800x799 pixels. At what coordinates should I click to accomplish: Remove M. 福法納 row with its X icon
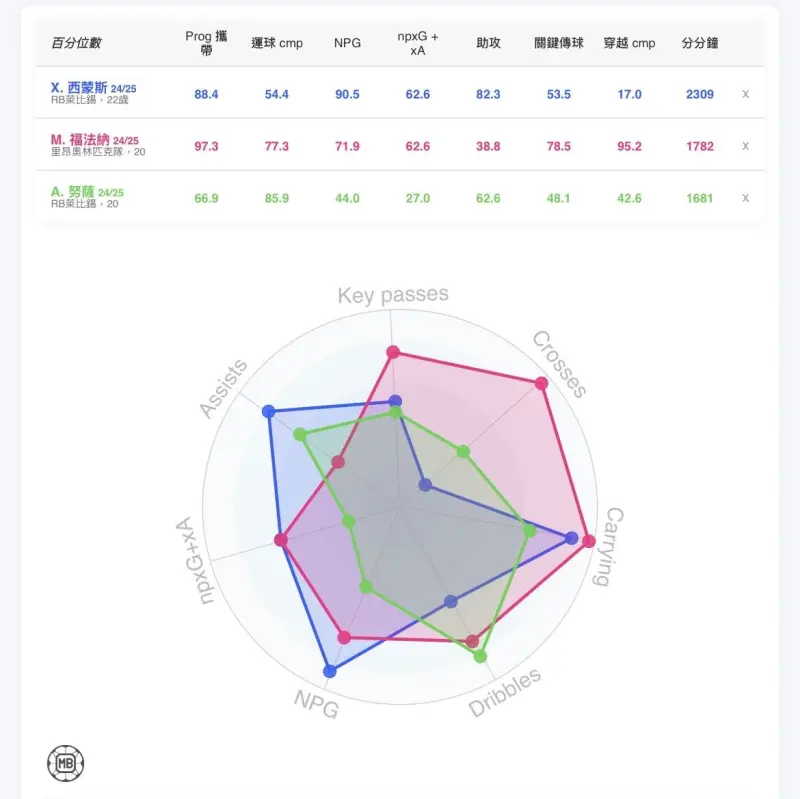point(745,146)
